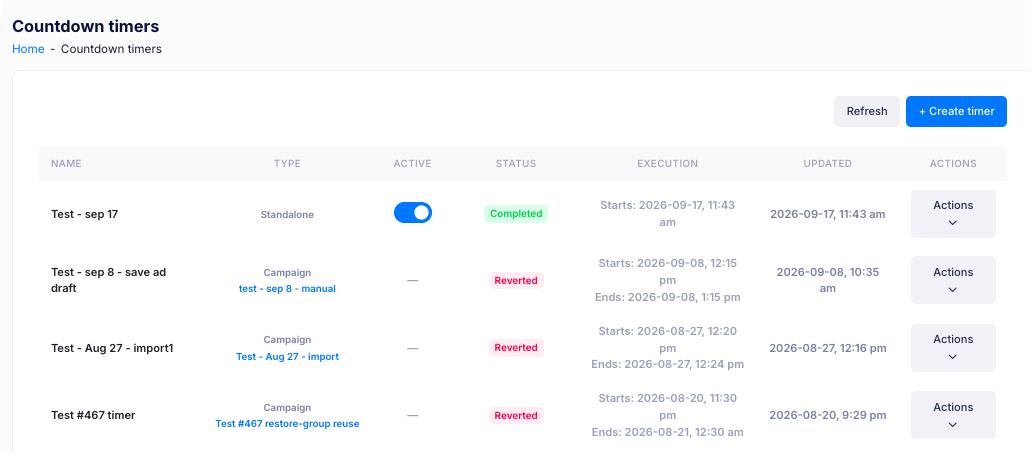Click updated time 2026-08-20, 9:29 pm
The image size is (1031, 453).
click(828, 415)
